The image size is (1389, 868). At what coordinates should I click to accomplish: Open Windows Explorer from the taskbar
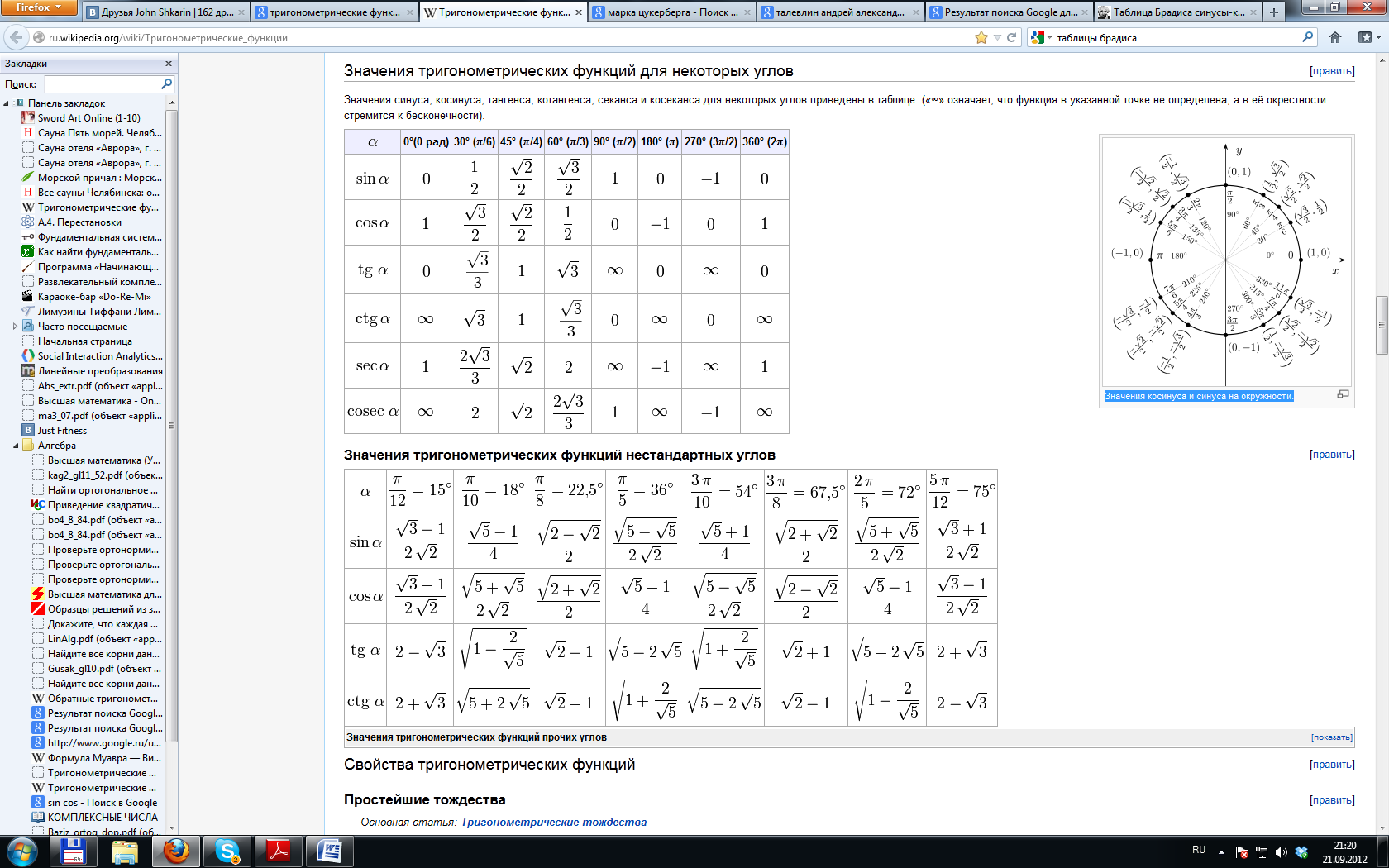[125, 851]
